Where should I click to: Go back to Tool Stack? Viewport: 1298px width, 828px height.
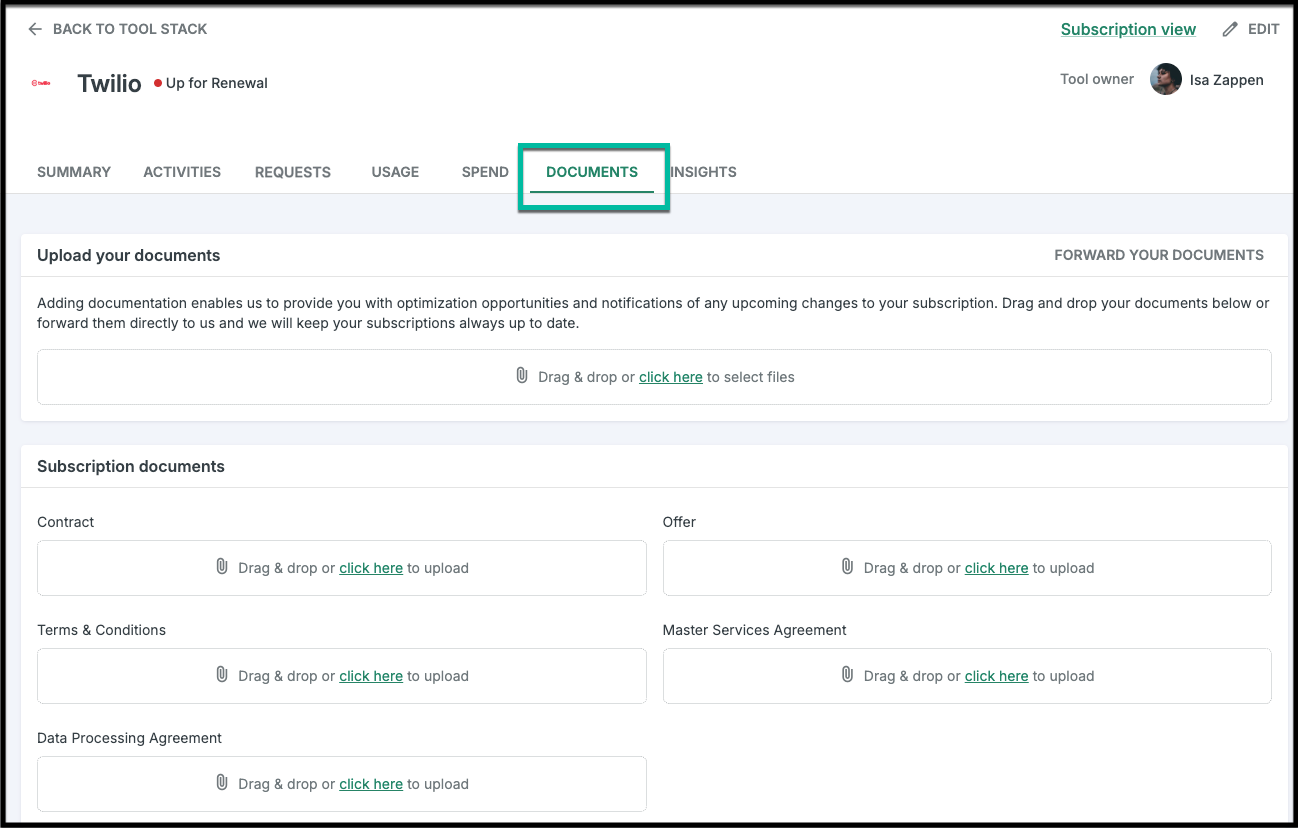click(118, 29)
